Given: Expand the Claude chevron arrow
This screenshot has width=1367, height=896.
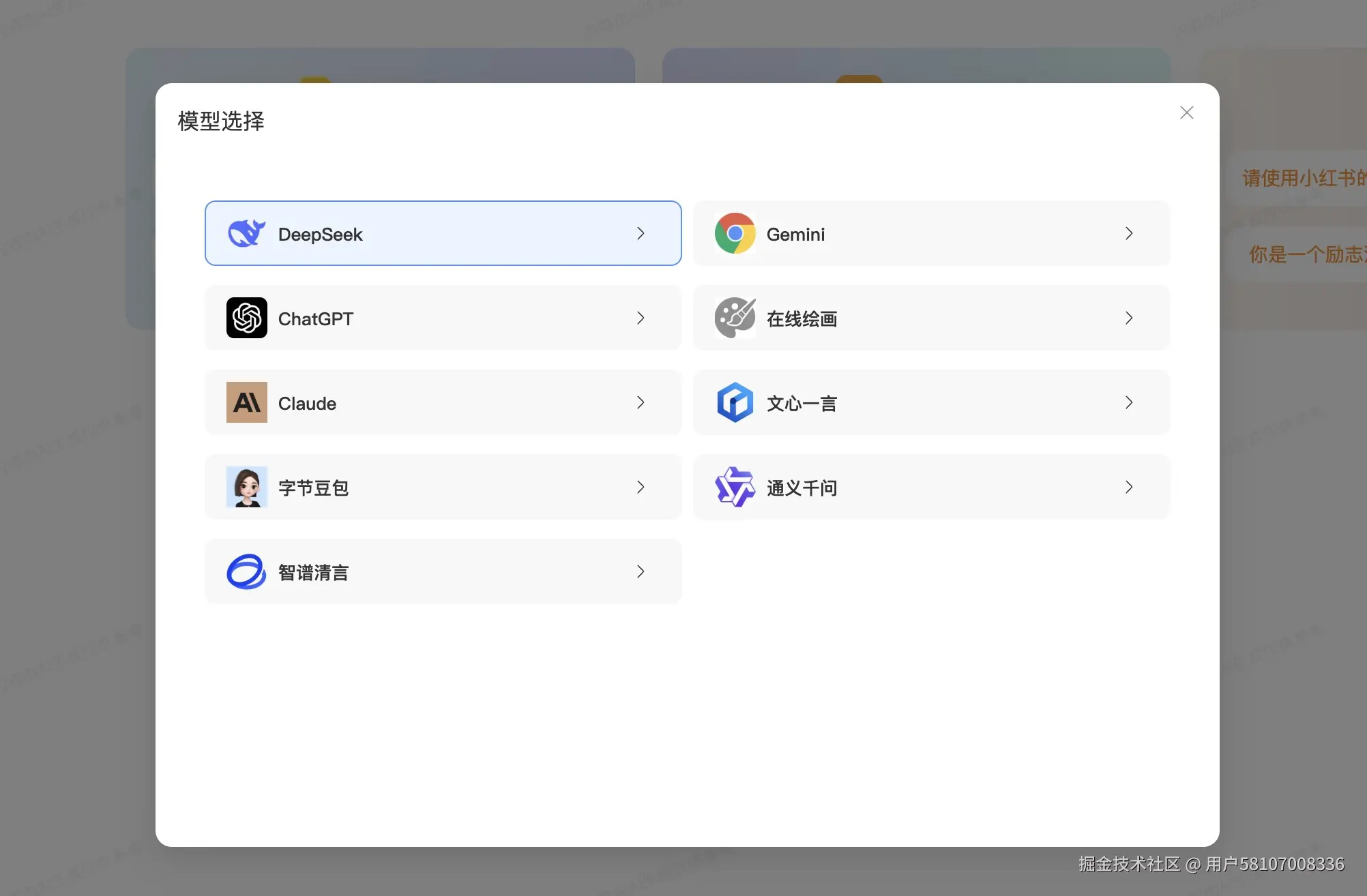Looking at the screenshot, I should click(x=641, y=402).
